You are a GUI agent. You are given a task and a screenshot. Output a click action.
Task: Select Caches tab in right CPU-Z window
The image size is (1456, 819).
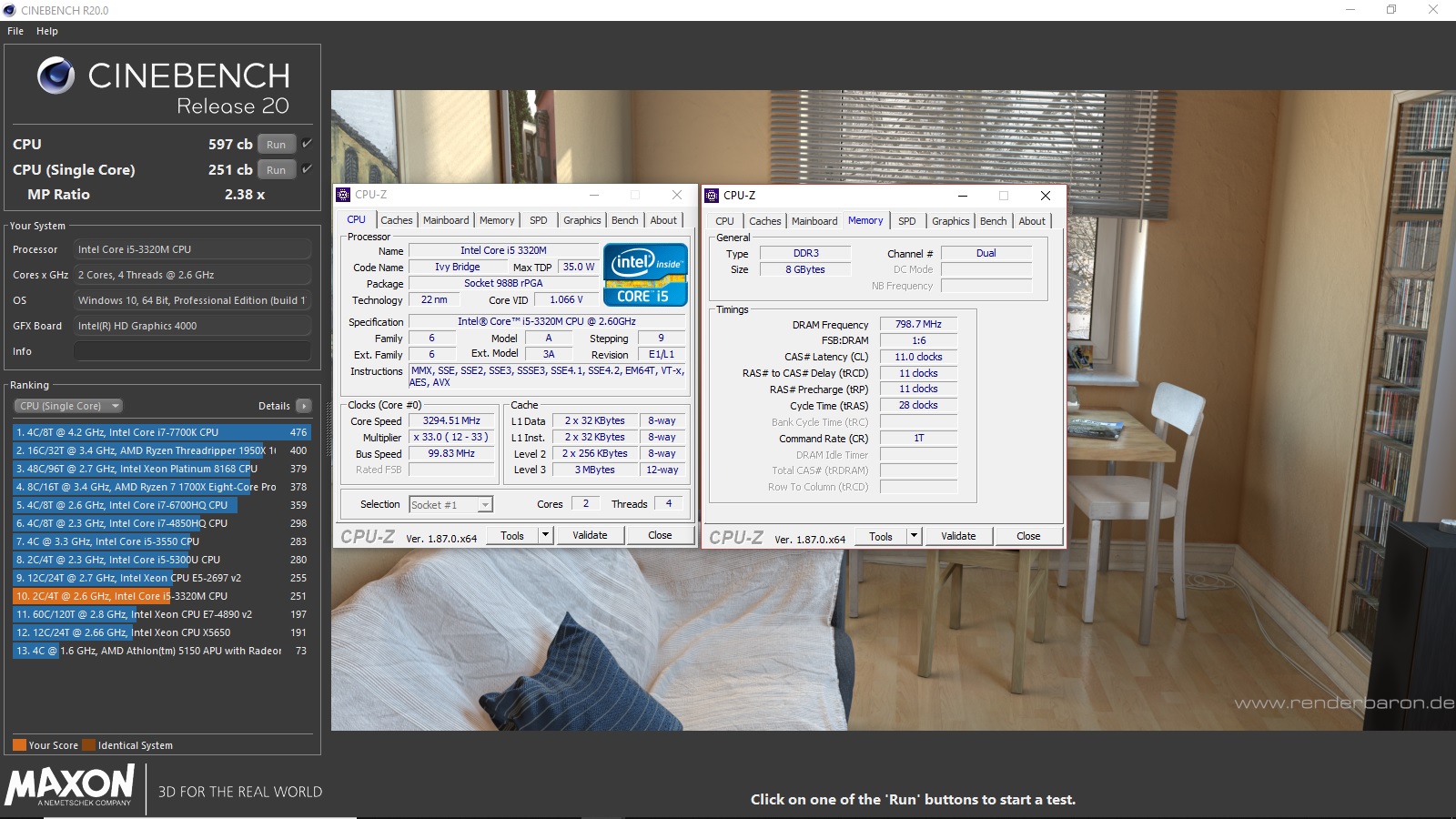[765, 221]
